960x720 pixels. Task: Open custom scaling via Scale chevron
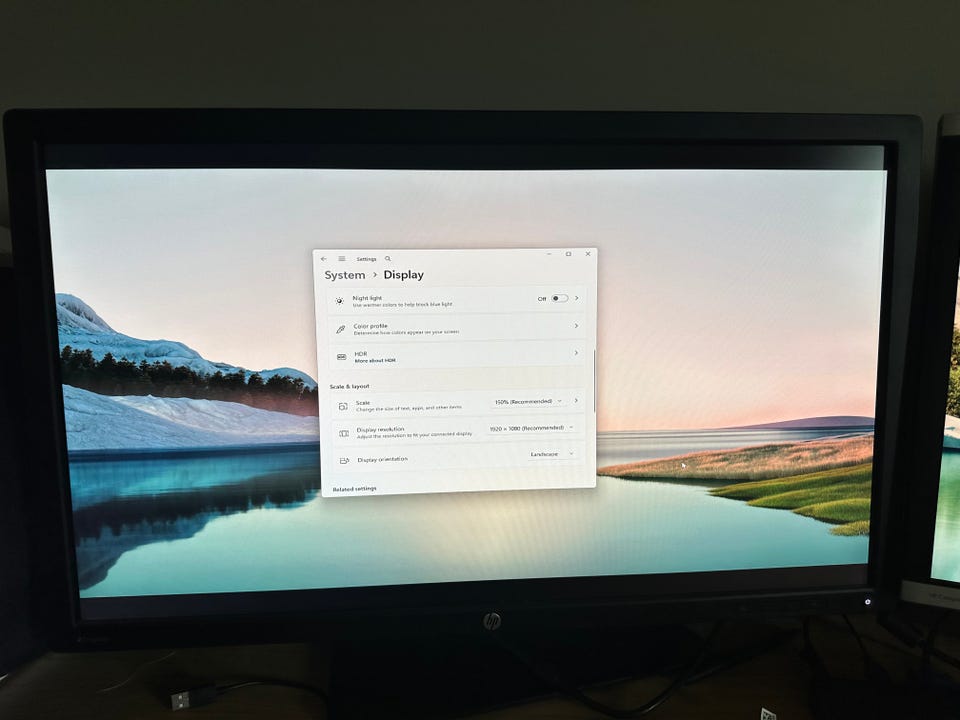click(576, 400)
